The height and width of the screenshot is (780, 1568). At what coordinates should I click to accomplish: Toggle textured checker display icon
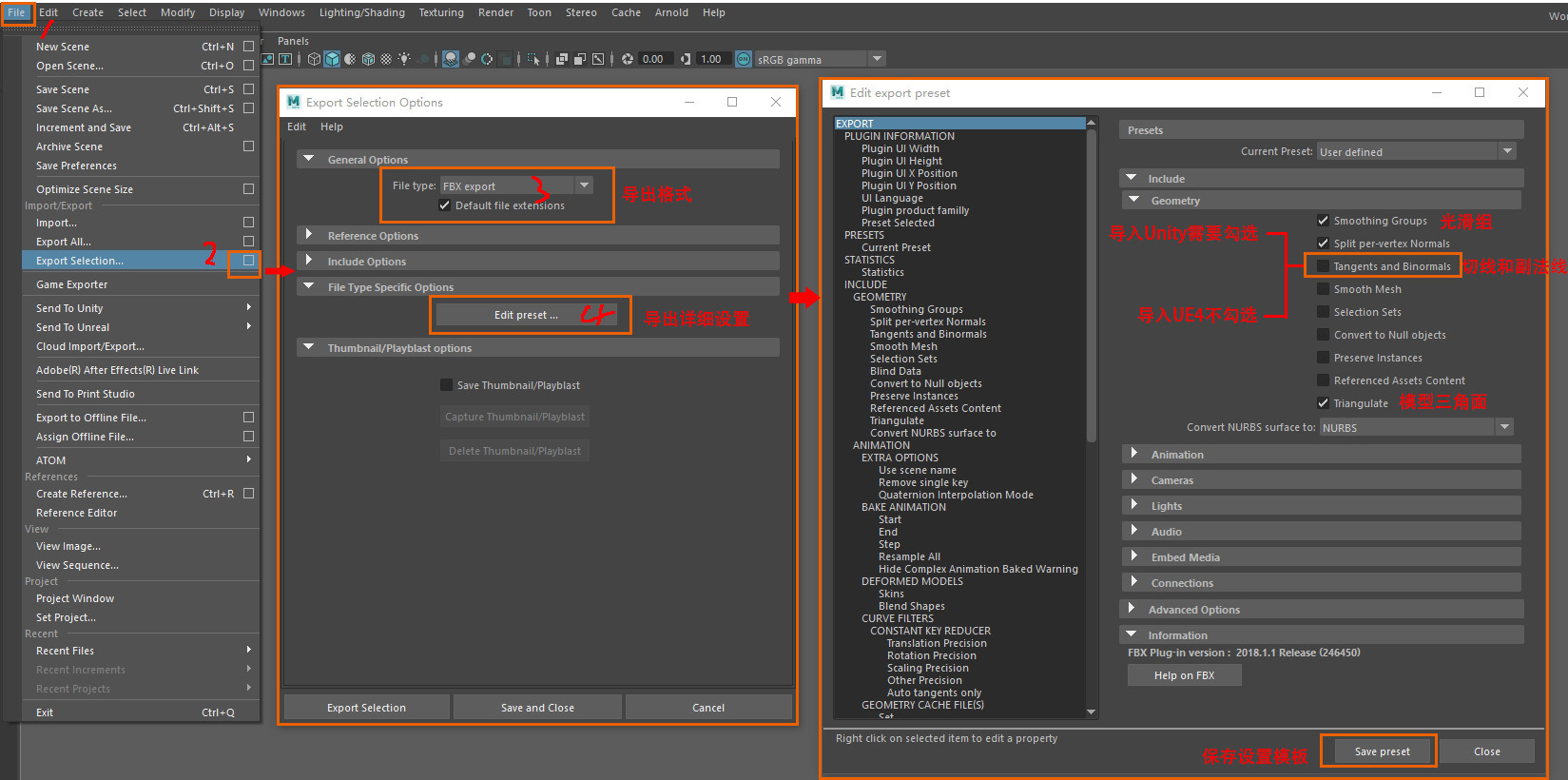coord(386,59)
